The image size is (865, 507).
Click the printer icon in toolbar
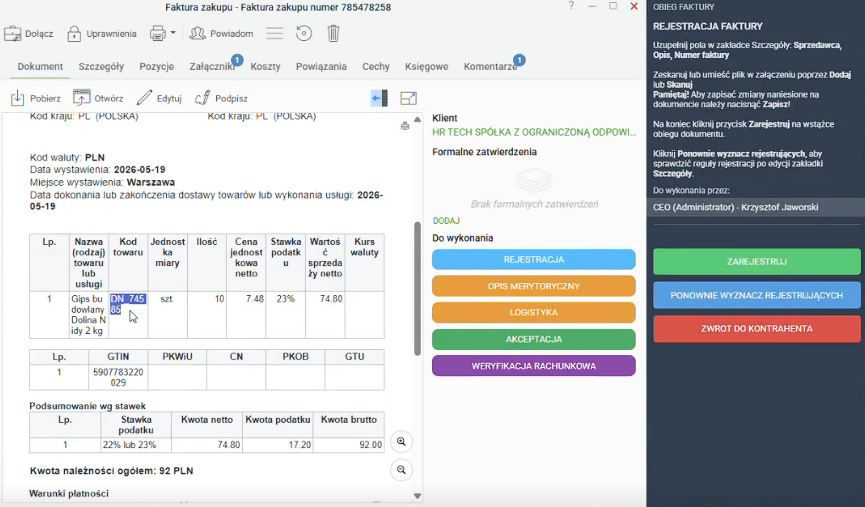158,34
